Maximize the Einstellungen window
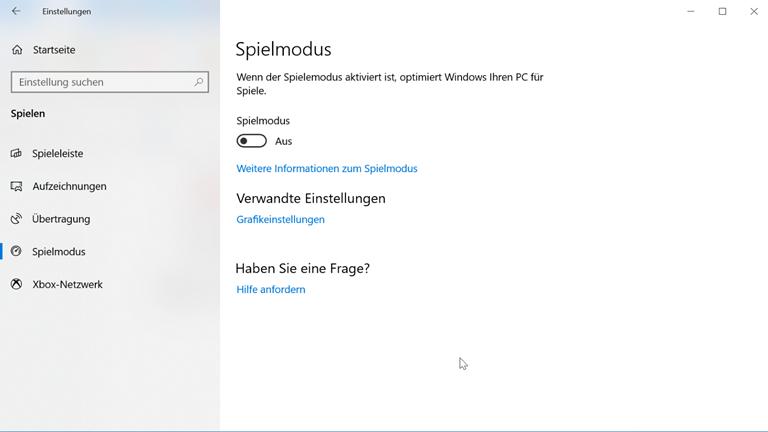Screen dimensions: 768x432 point(722,12)
